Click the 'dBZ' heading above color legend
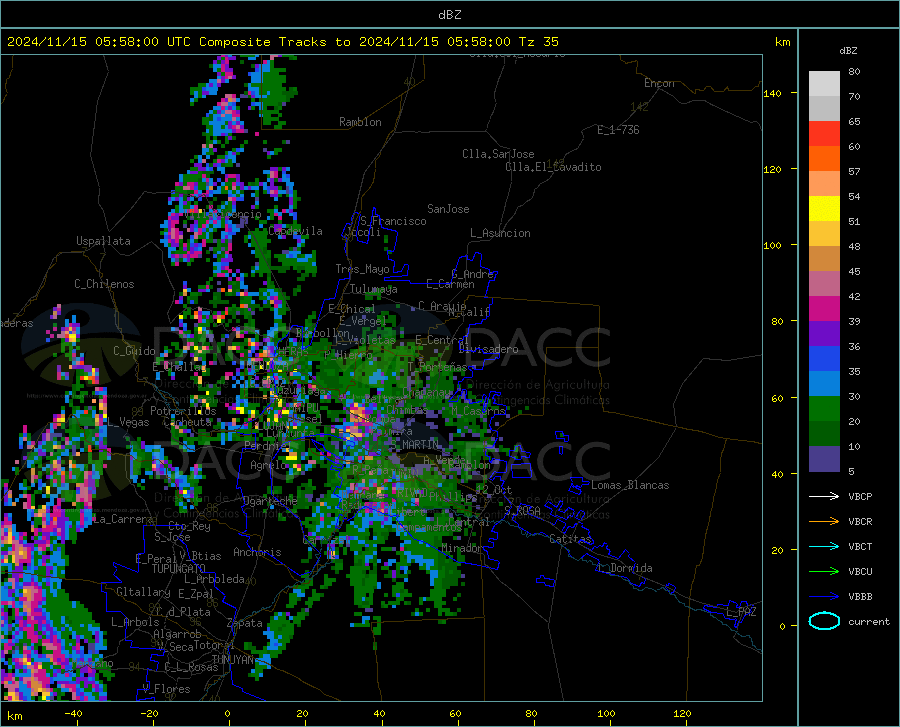 pos(848,50)
